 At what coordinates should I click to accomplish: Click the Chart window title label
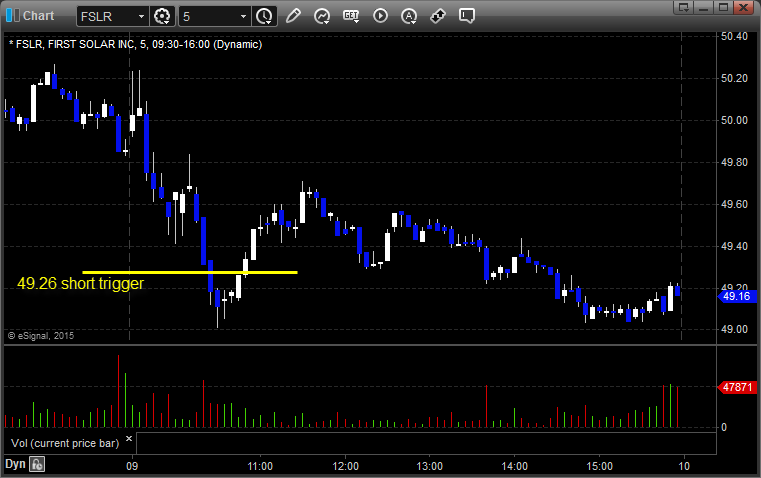click(x=38, y=16)
